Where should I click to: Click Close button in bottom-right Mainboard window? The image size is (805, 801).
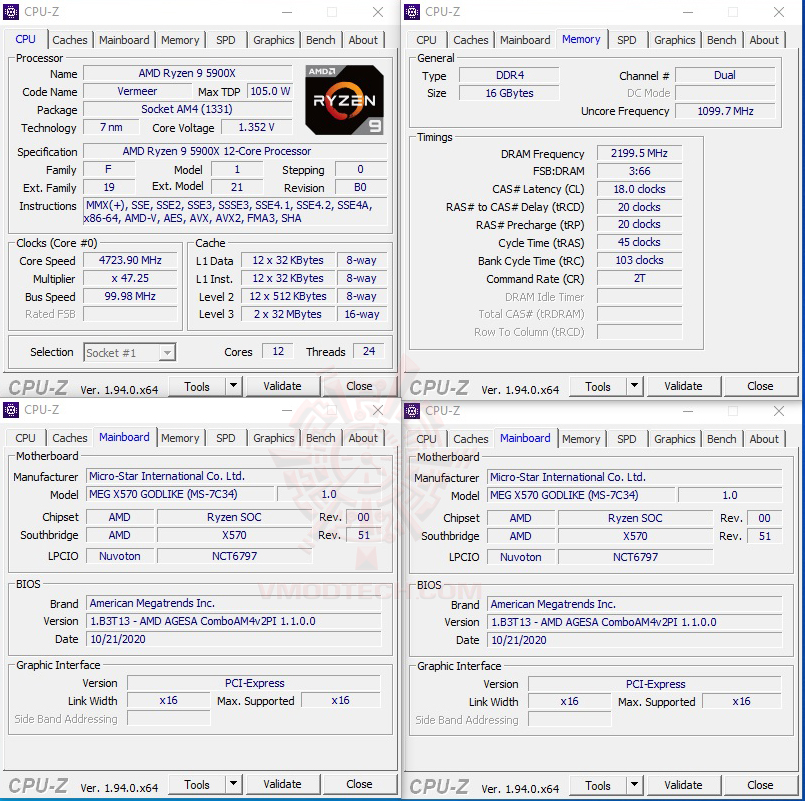click(760, 785)
